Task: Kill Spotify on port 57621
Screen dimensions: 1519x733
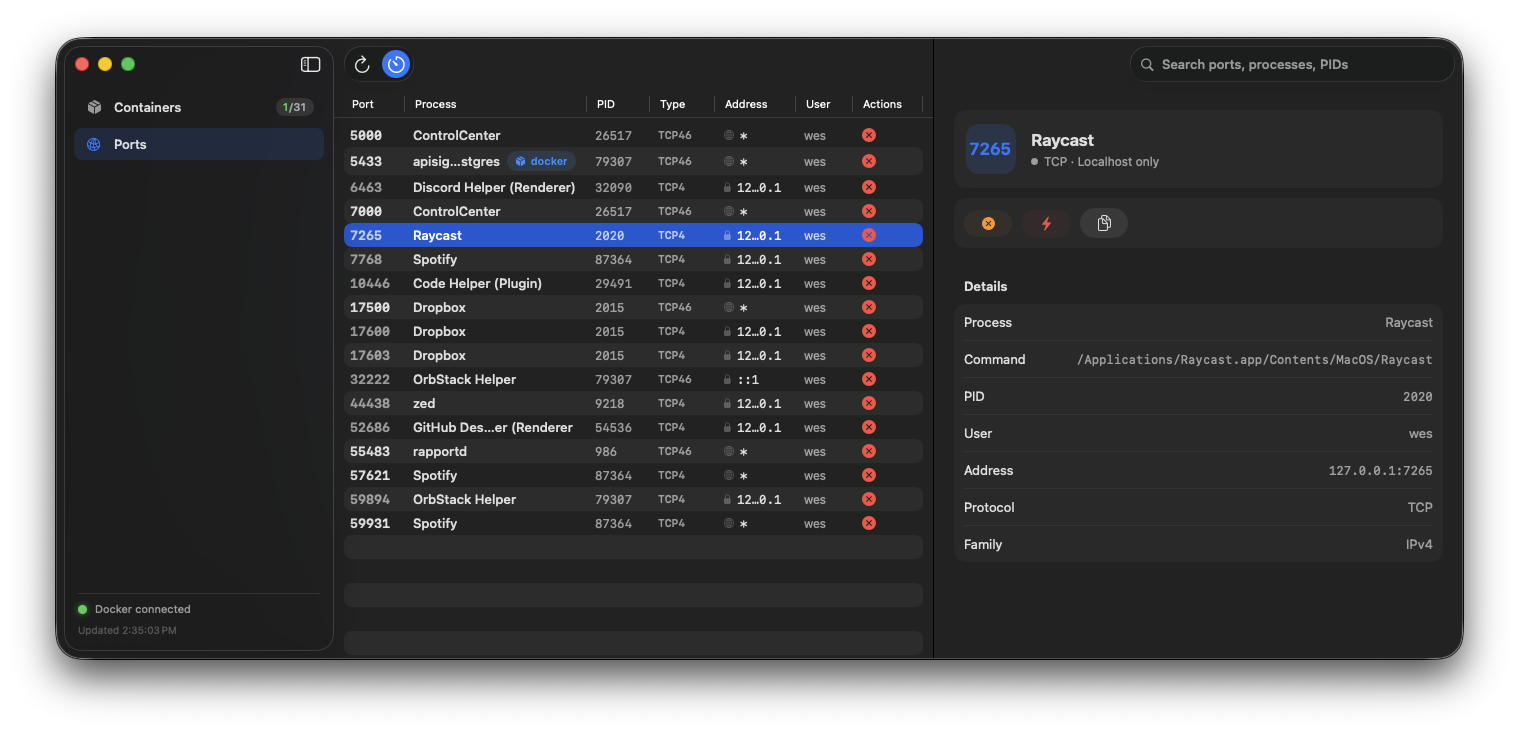Action: click(869, 475)
